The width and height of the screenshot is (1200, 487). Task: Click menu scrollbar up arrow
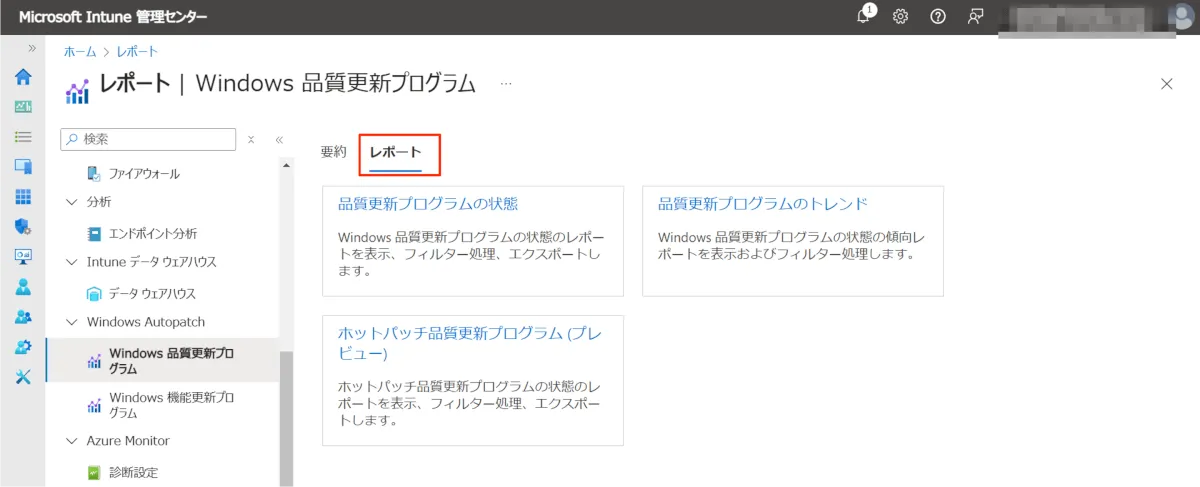coord(287,165)
